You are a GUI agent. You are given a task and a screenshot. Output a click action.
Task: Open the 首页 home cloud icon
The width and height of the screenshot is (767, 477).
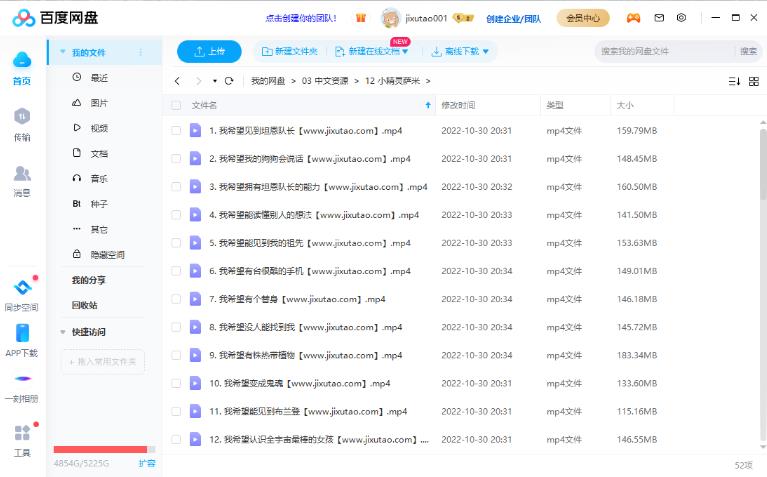coord(22,60)
